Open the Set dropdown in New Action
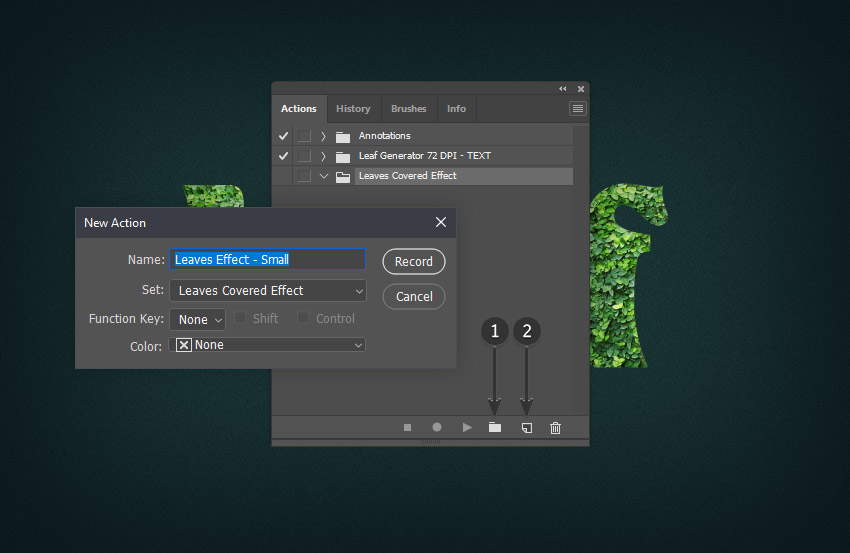Screen dimensions: 850x553 click(x=267, y=291)
